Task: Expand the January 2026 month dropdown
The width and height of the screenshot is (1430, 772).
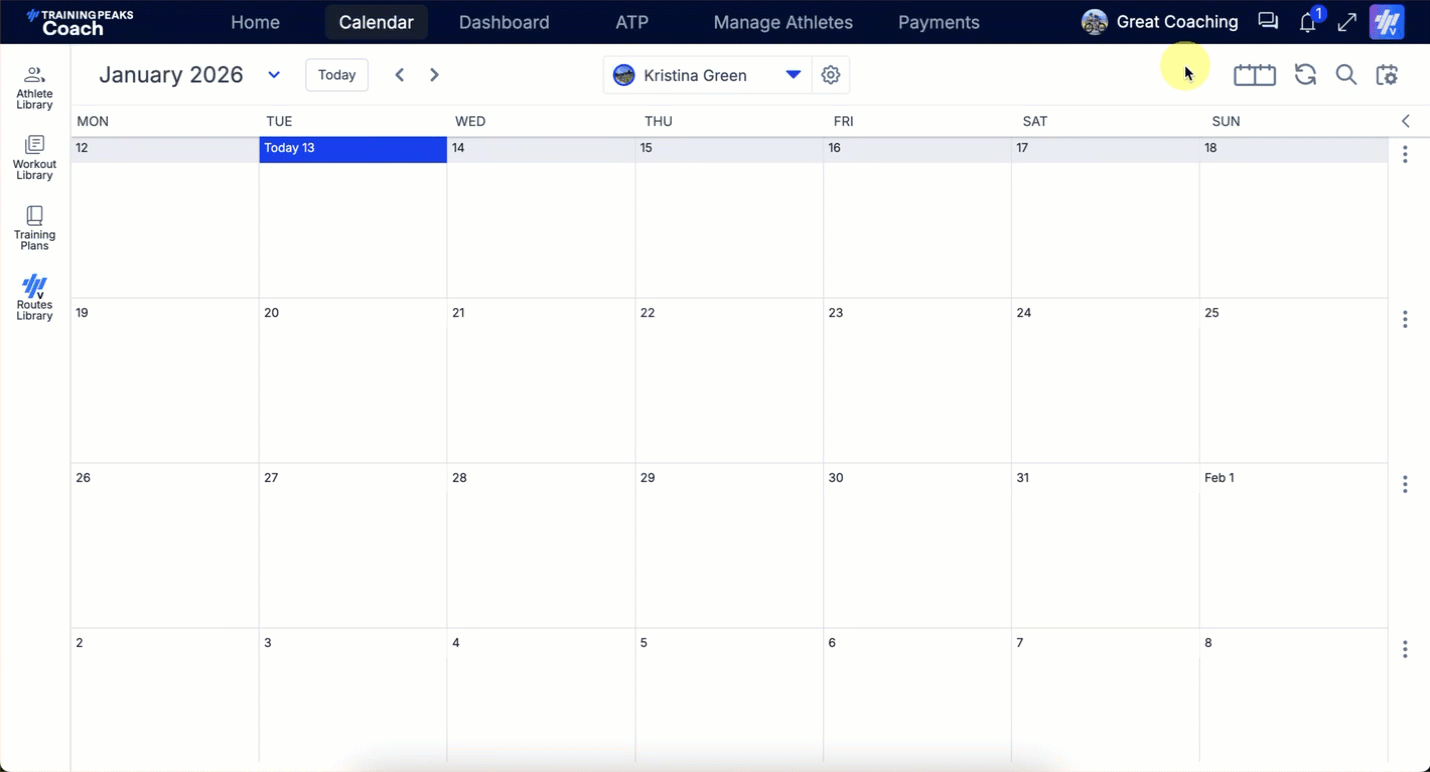Action: coord(274,75)
